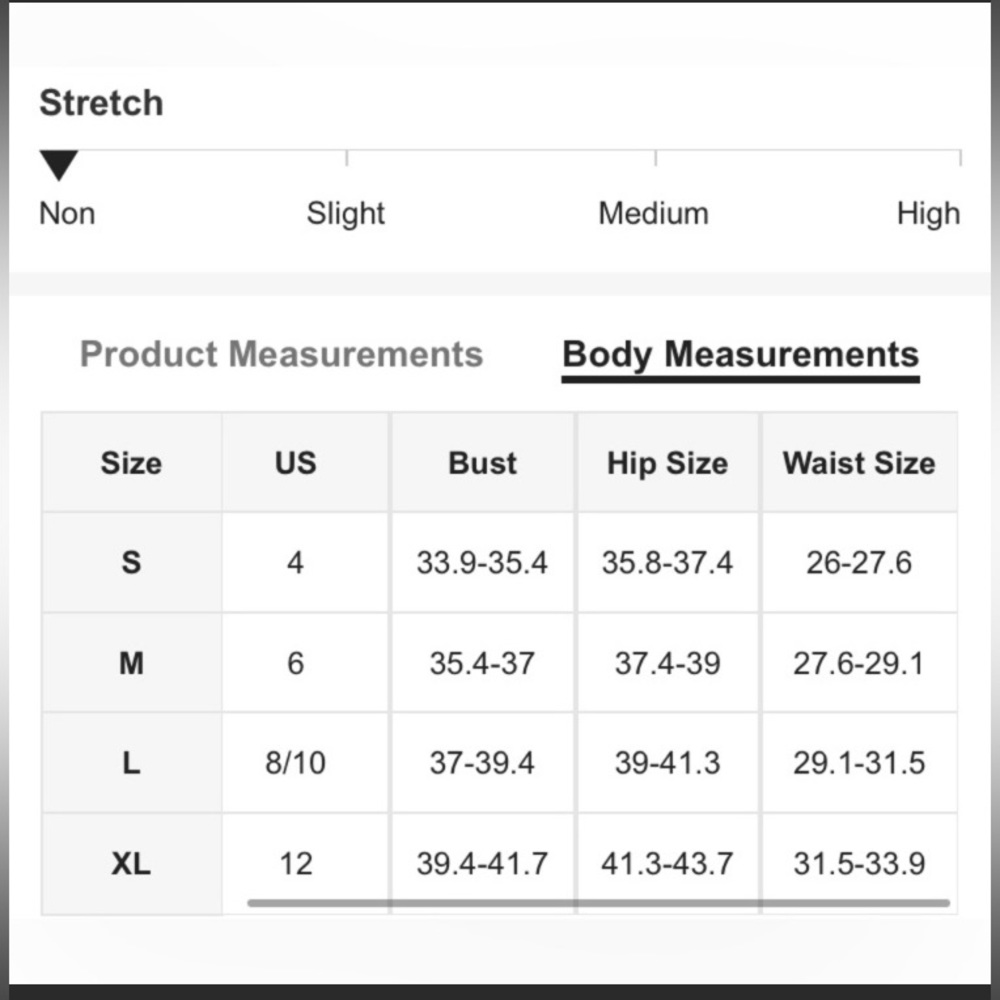
Task: Select the M size row header
Action: pos(131,663)
